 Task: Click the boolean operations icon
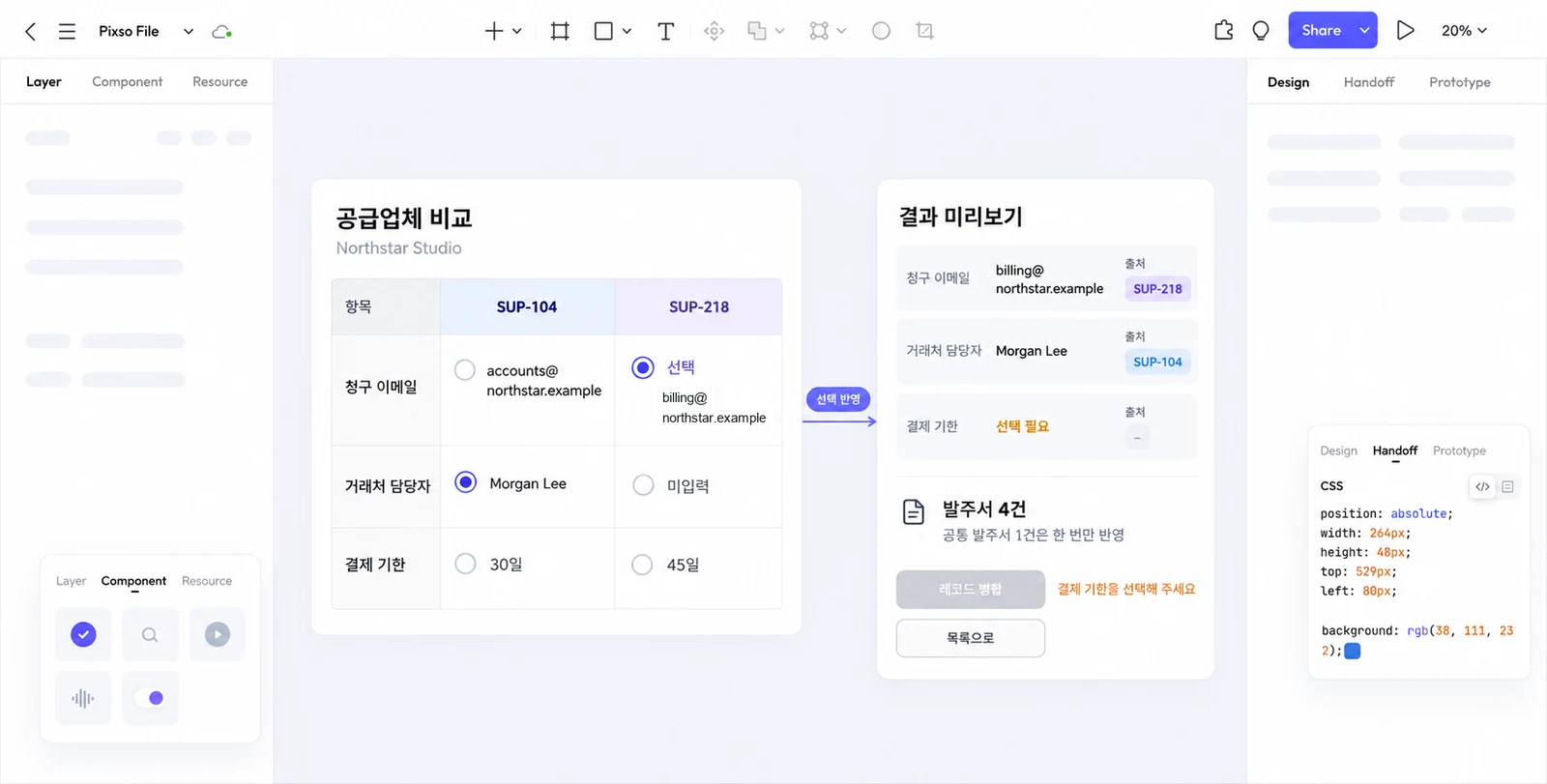(x=757, y=31)
